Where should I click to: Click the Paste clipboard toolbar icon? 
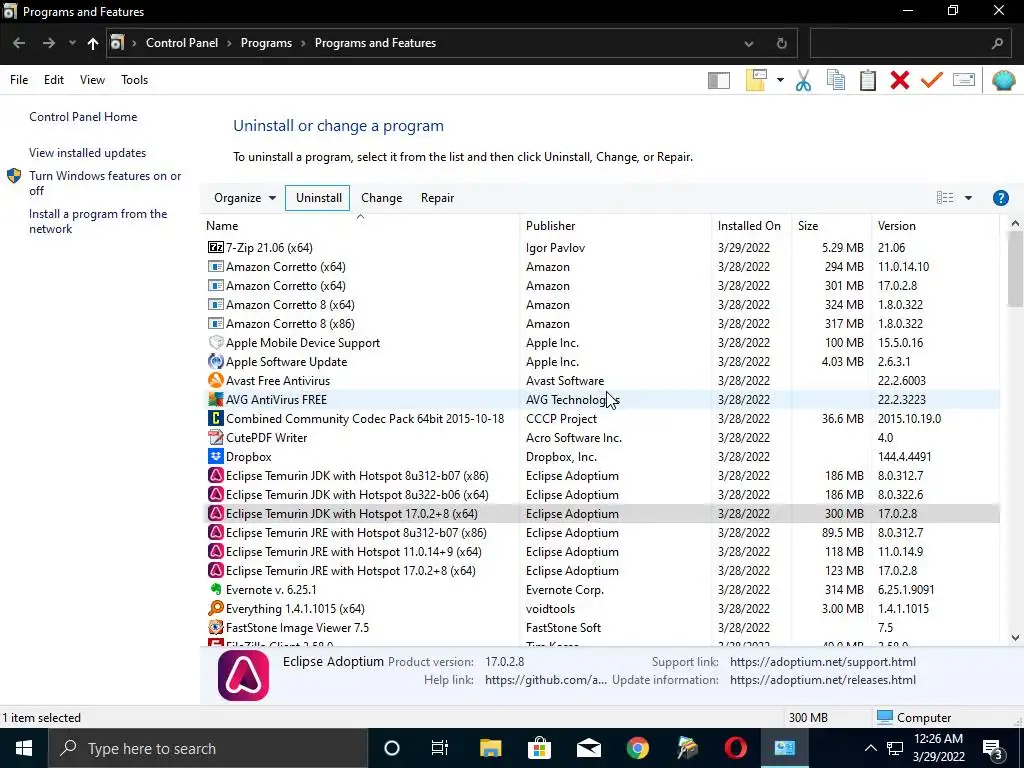(x=868, y=80)
